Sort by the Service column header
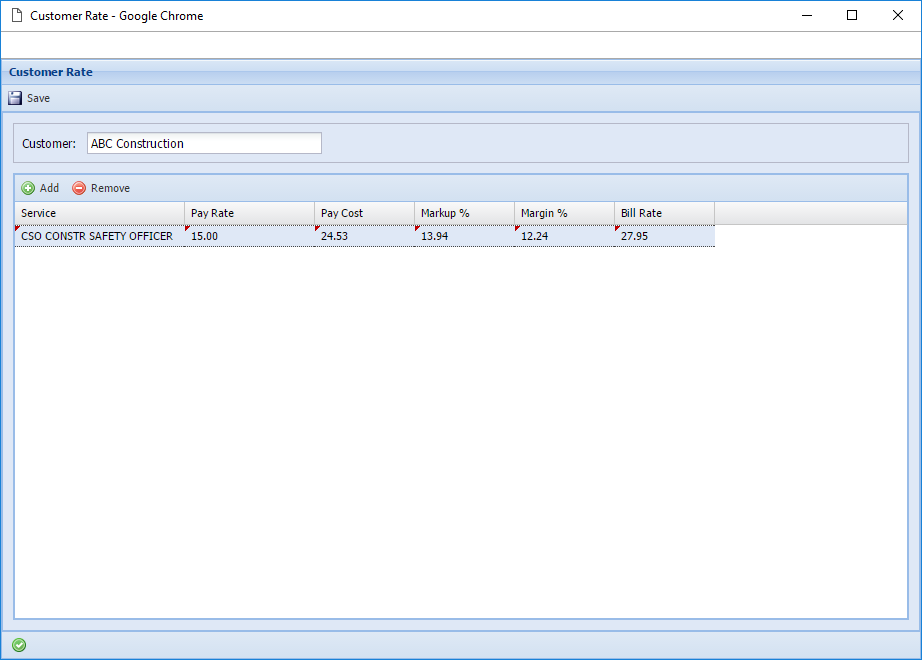 99,213
